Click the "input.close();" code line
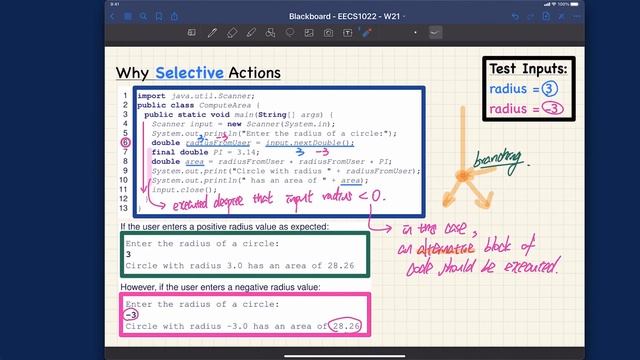 point(184,190)
